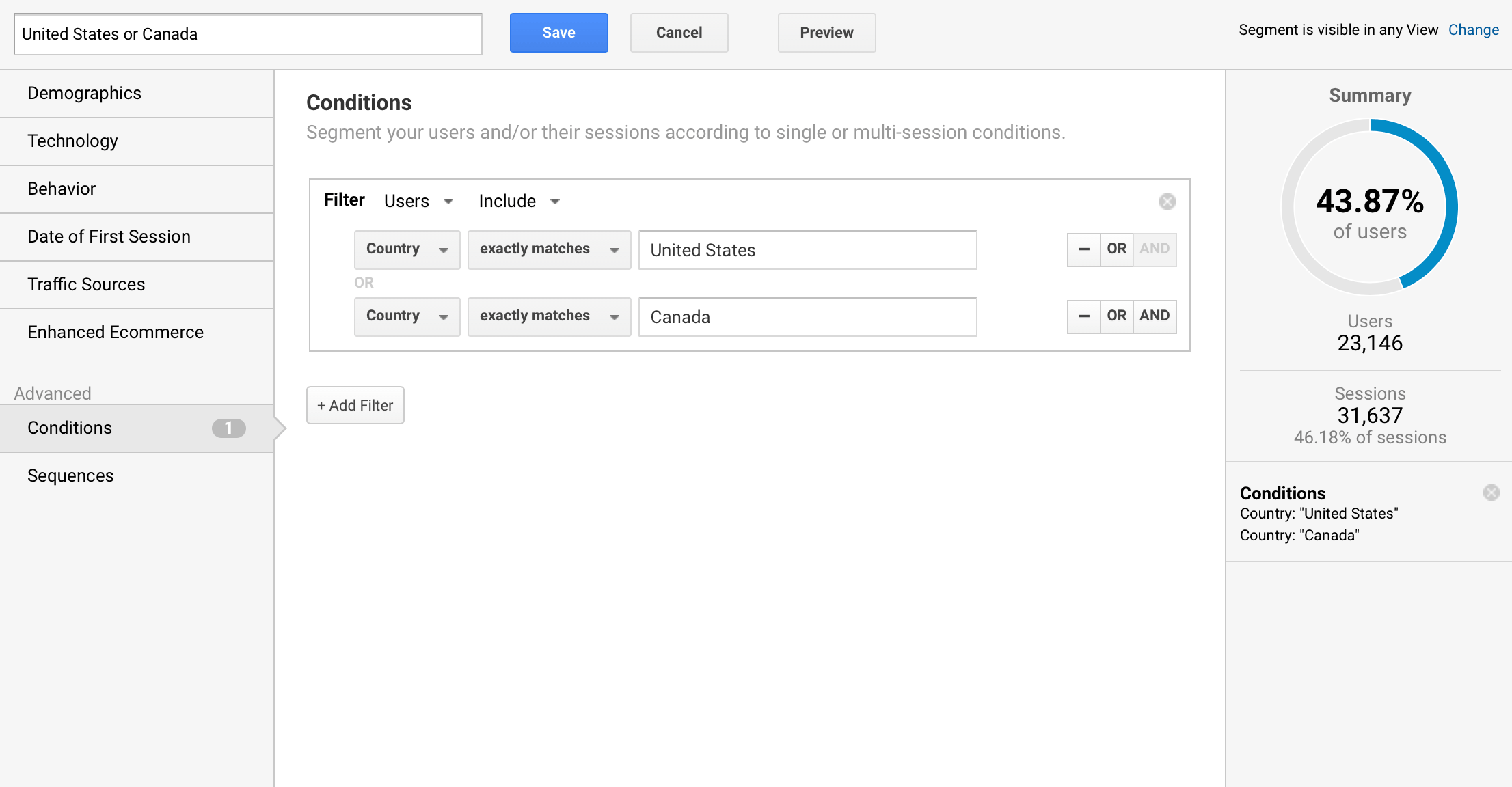Open the 'exactly matches' operator dropdown for Canada

(549, 316)
